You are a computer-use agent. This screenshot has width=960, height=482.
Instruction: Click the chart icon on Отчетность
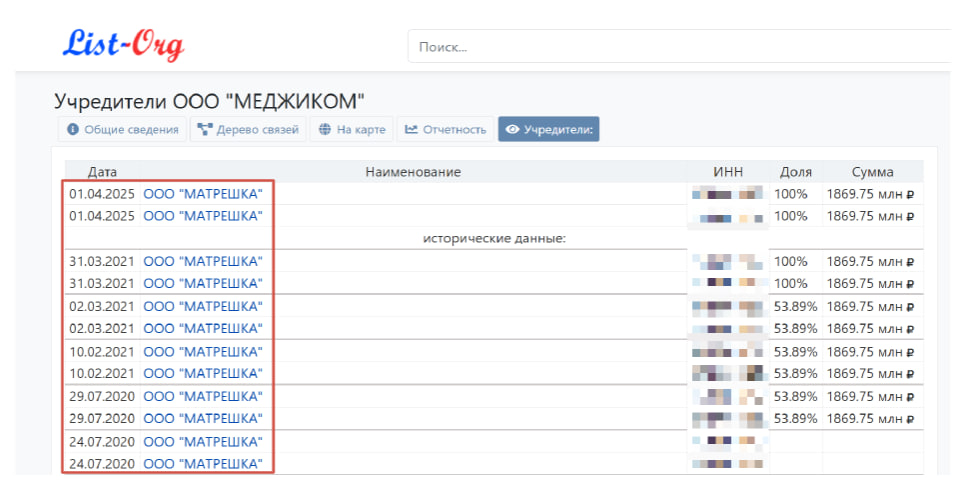411,130
